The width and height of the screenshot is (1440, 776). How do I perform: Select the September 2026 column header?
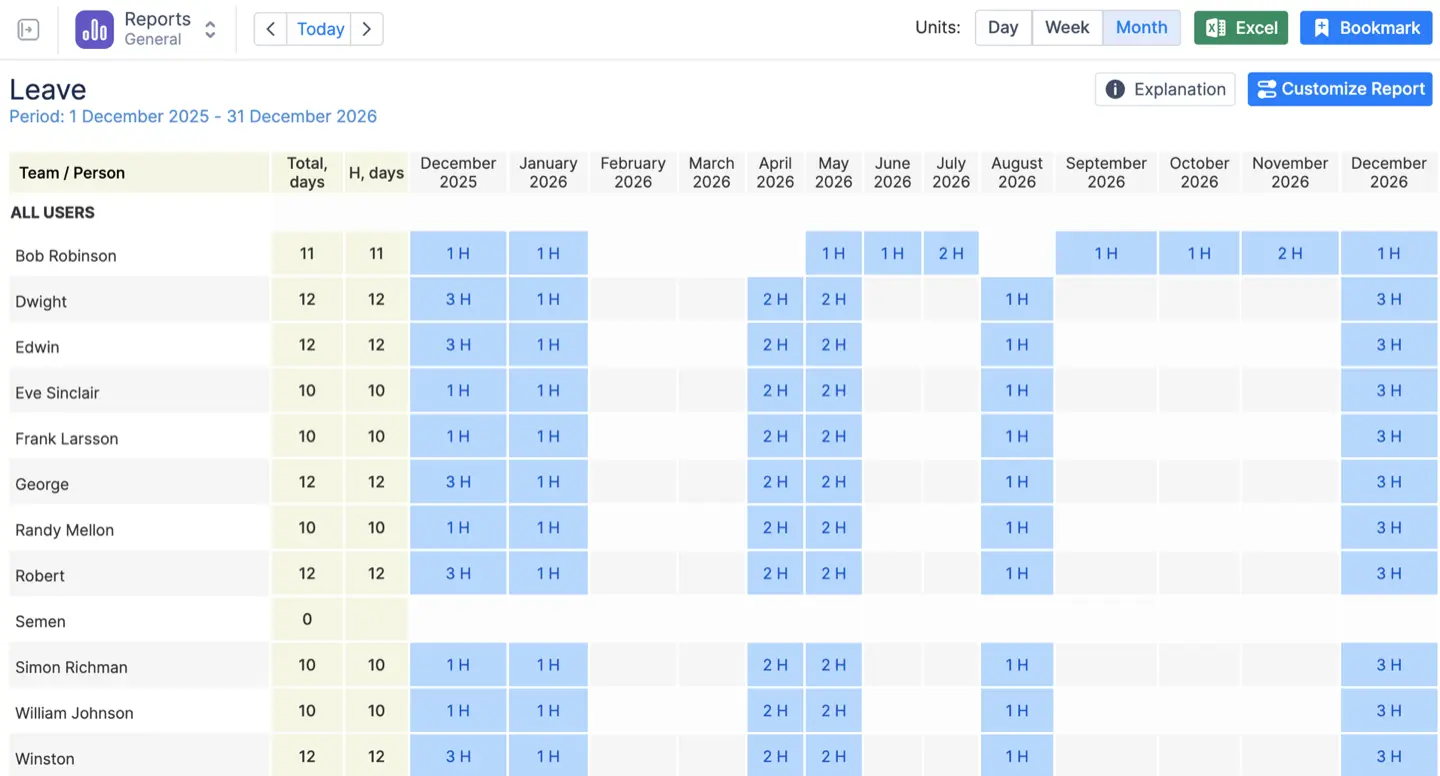[1106, 172]
